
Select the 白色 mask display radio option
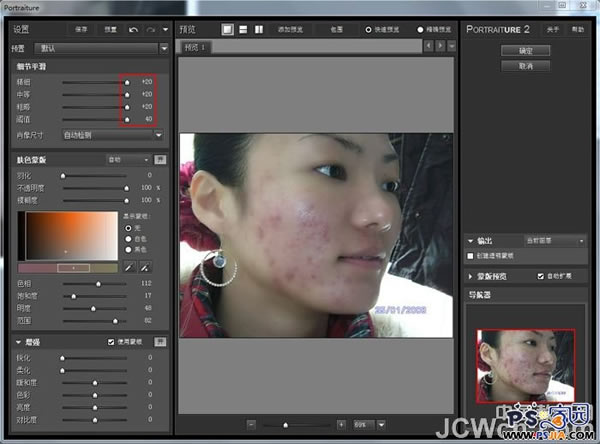pos(126,239)
